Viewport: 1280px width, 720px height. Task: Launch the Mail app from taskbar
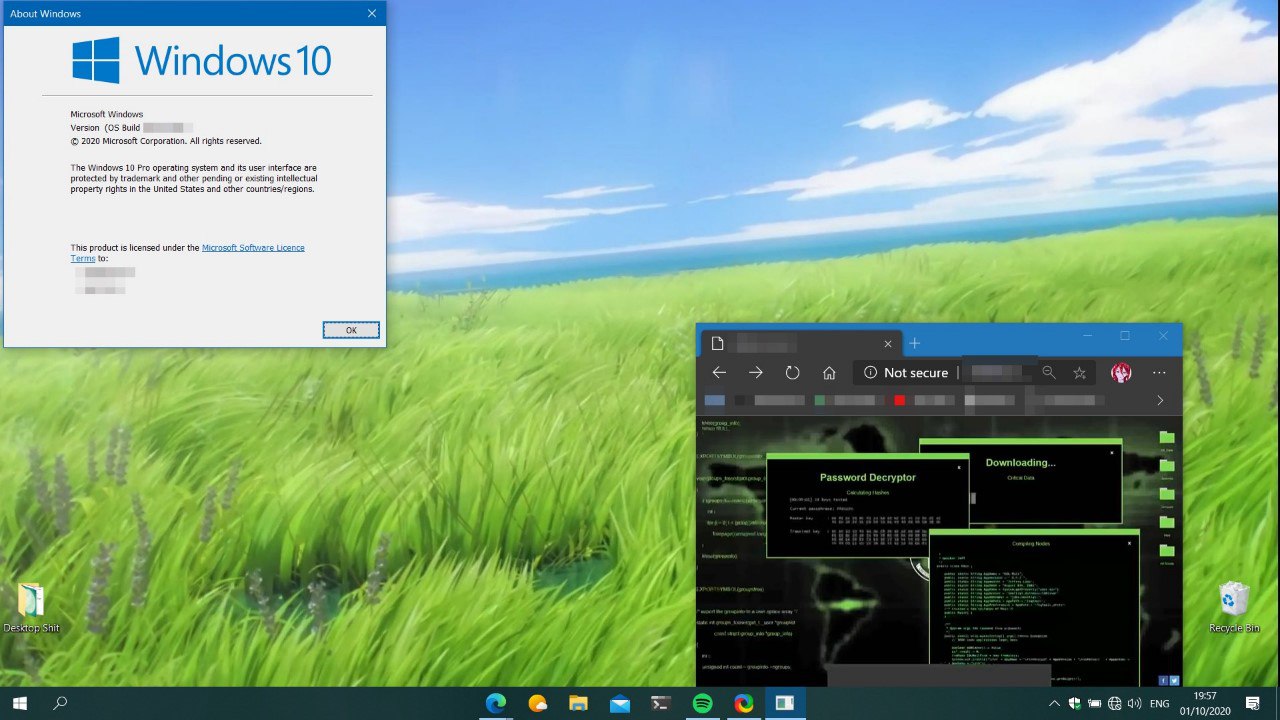click(x=619, y=704)
